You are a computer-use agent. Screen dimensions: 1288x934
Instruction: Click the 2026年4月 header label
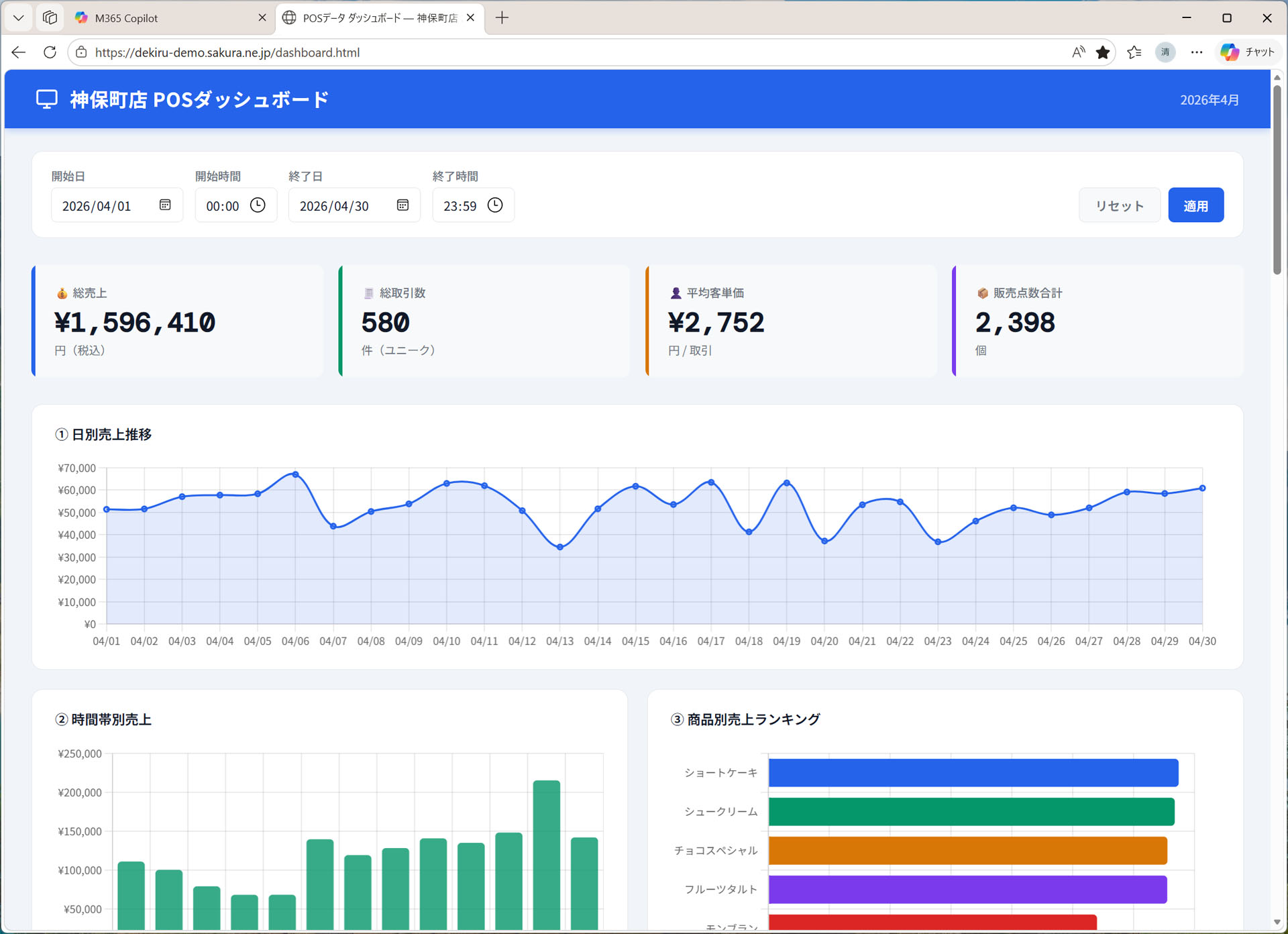[x=1210, y=100]
